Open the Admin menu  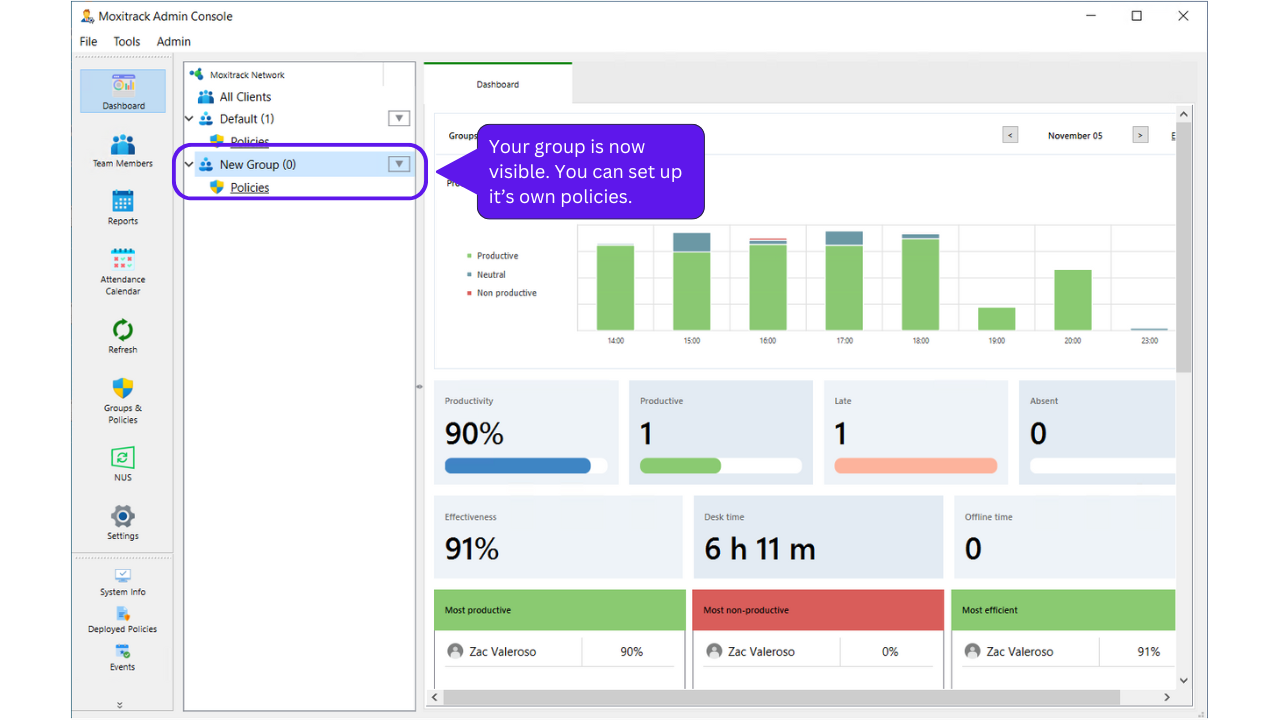tap(173, 41)
